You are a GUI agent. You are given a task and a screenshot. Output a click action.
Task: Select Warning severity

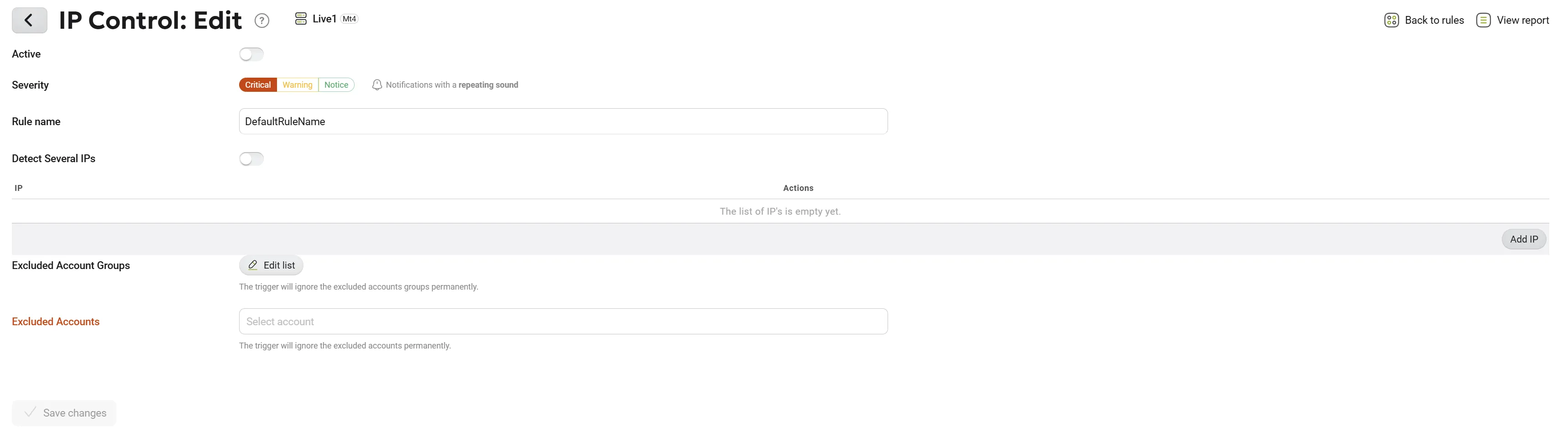(297, 84)
